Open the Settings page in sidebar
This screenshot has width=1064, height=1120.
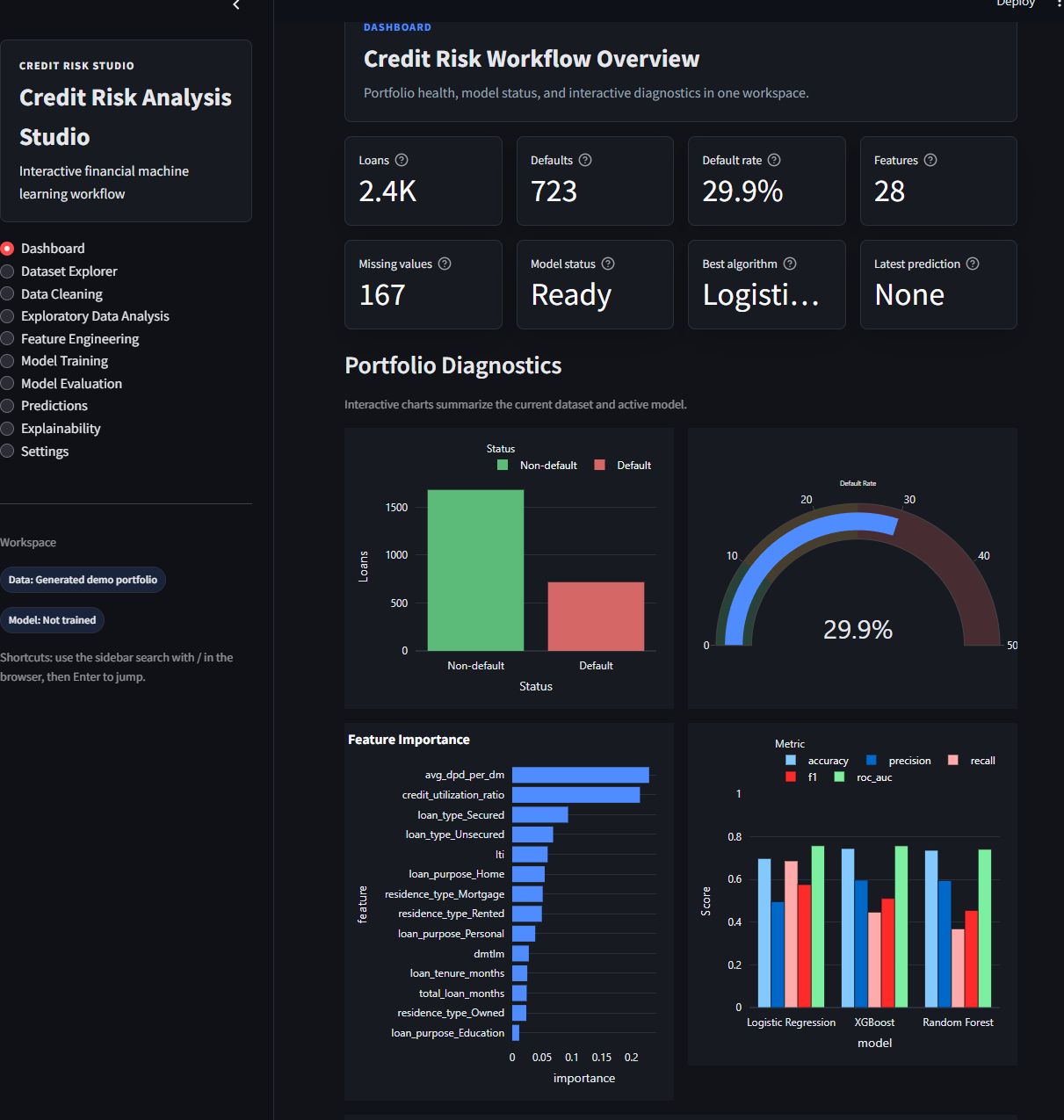(x=35, y=452)
